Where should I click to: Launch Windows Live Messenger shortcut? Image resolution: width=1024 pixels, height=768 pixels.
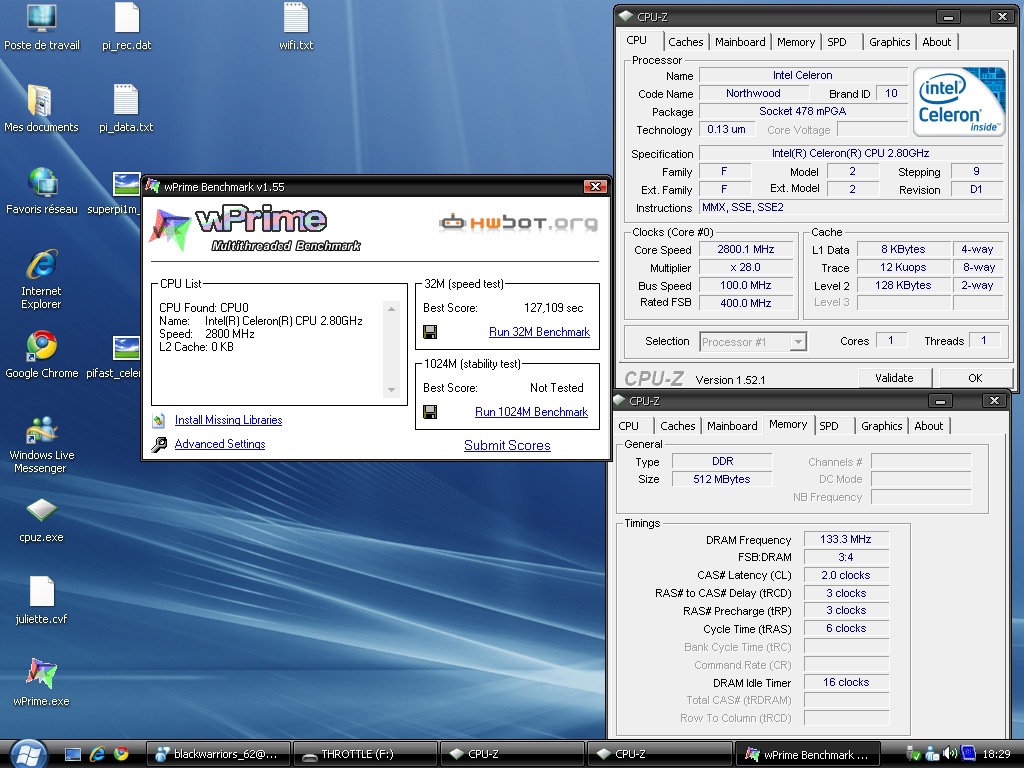tap(40, 444)
